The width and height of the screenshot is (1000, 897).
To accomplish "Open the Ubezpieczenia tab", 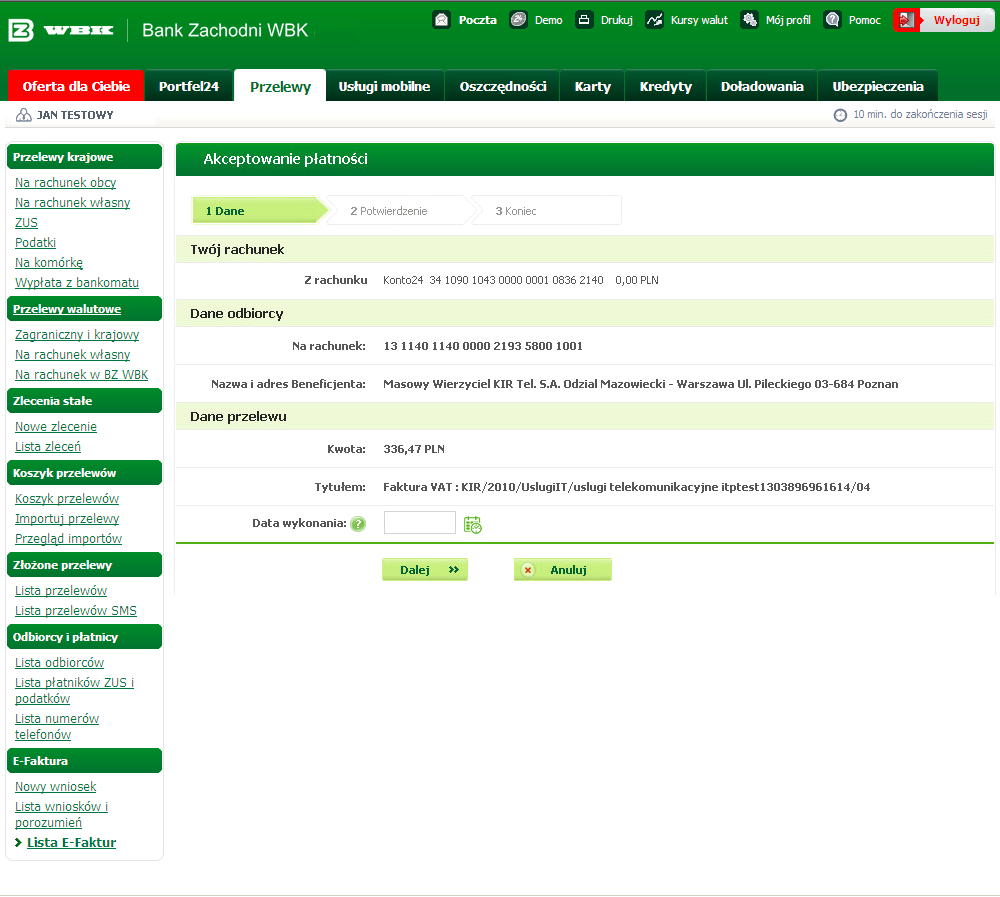I will [x=878, y=86].
